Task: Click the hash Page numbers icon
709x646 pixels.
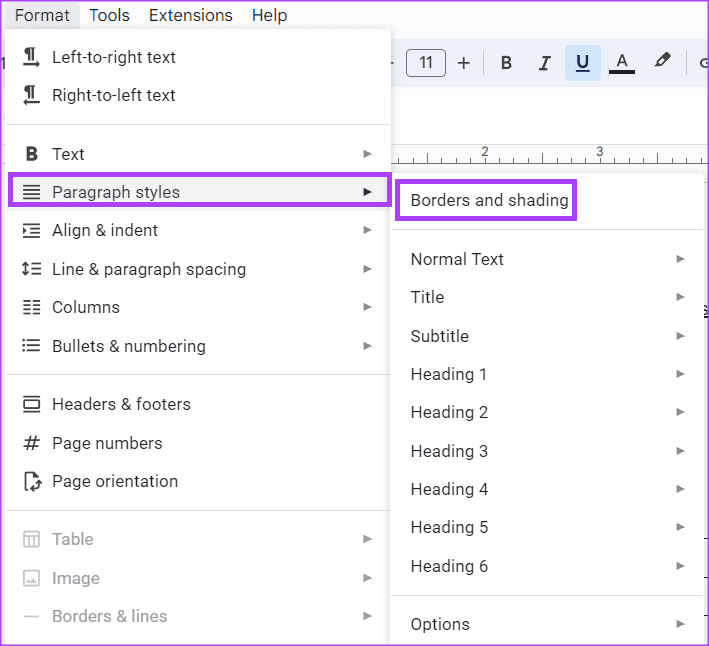Action: click(x=31, y=443)
